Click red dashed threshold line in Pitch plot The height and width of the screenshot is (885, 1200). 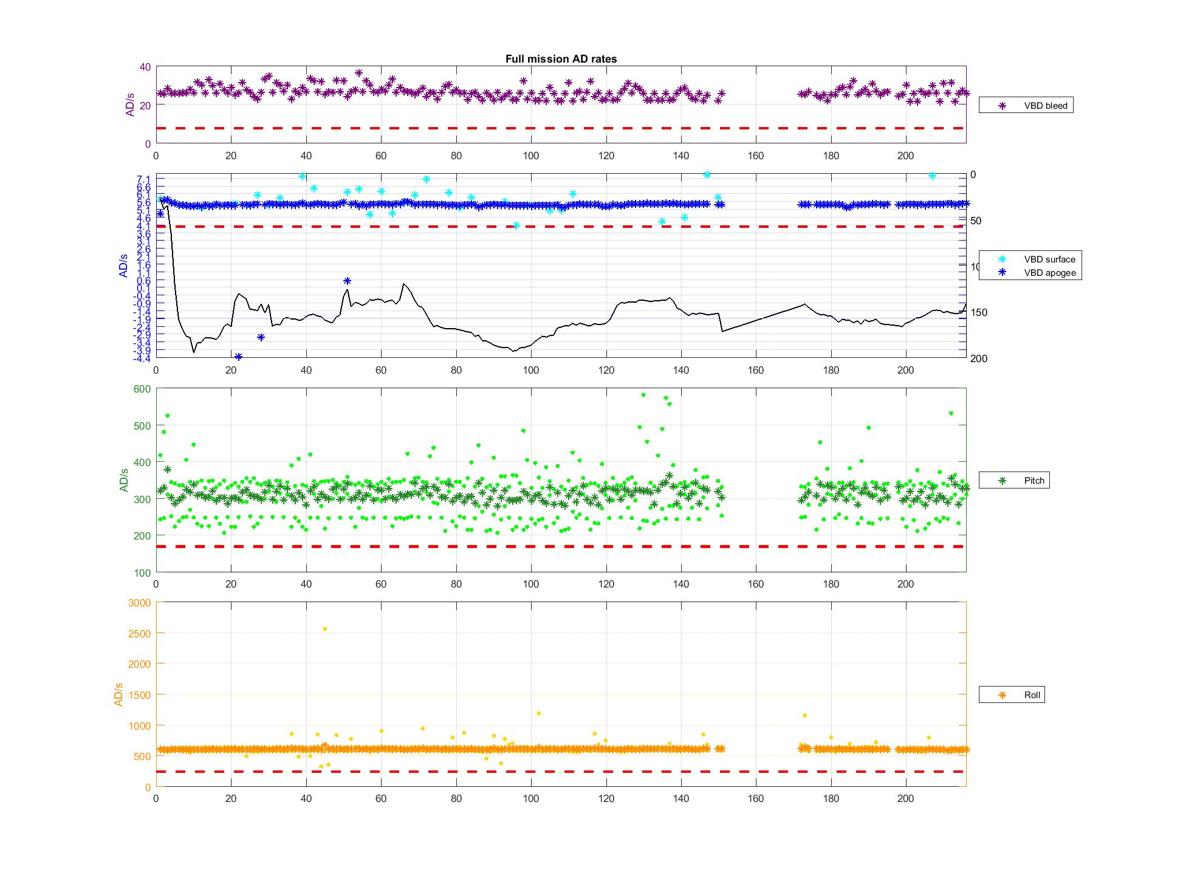(x=561, y=547)
